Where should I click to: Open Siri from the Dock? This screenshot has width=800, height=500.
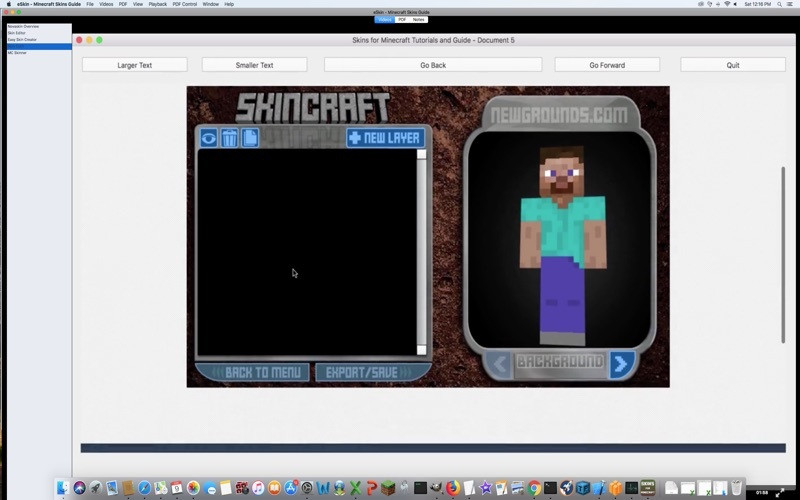click(79, 488)
